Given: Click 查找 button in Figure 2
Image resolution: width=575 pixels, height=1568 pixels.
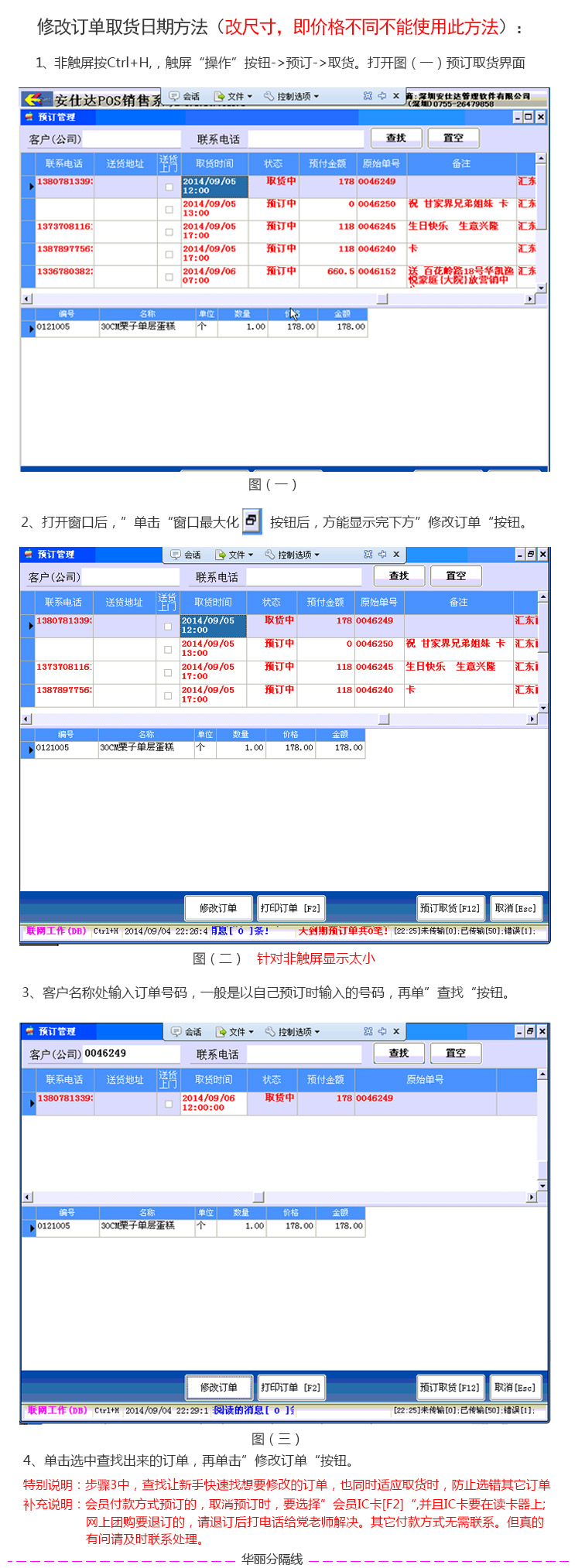Looking at the screenshot, I should point(399,576).
